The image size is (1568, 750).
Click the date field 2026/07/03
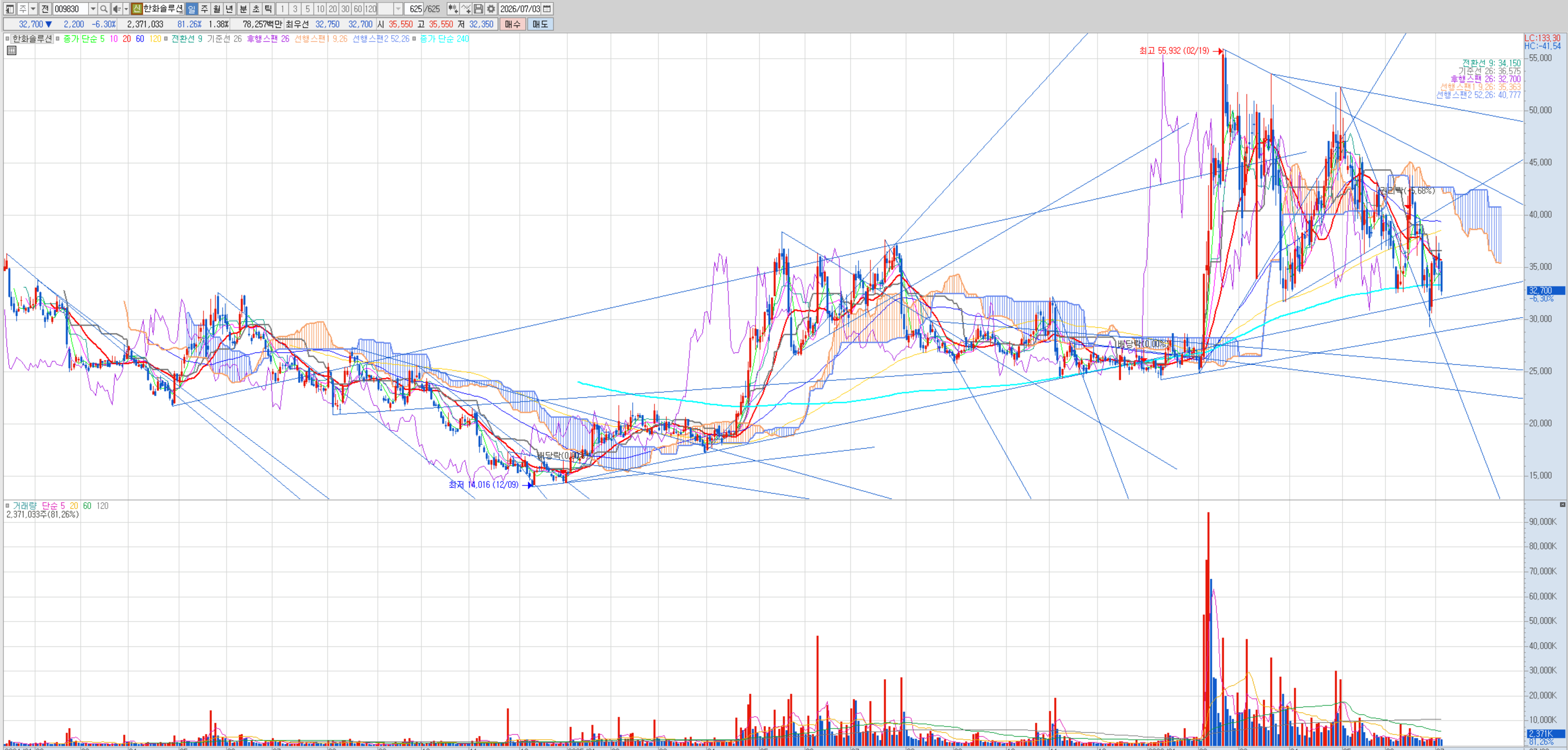pyautogui.click(x=520, y=8)
